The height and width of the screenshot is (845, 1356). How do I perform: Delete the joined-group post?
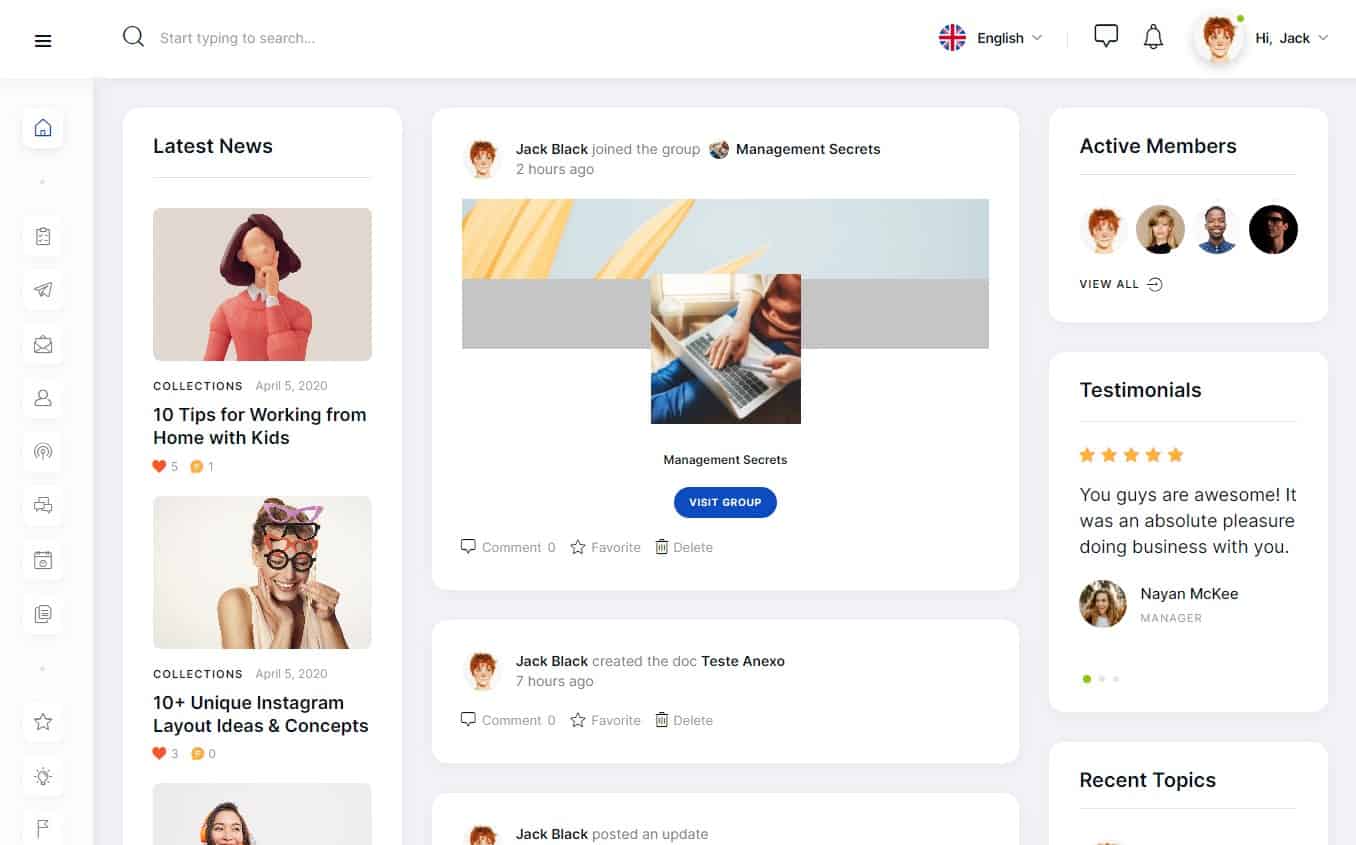pos(684,547)
